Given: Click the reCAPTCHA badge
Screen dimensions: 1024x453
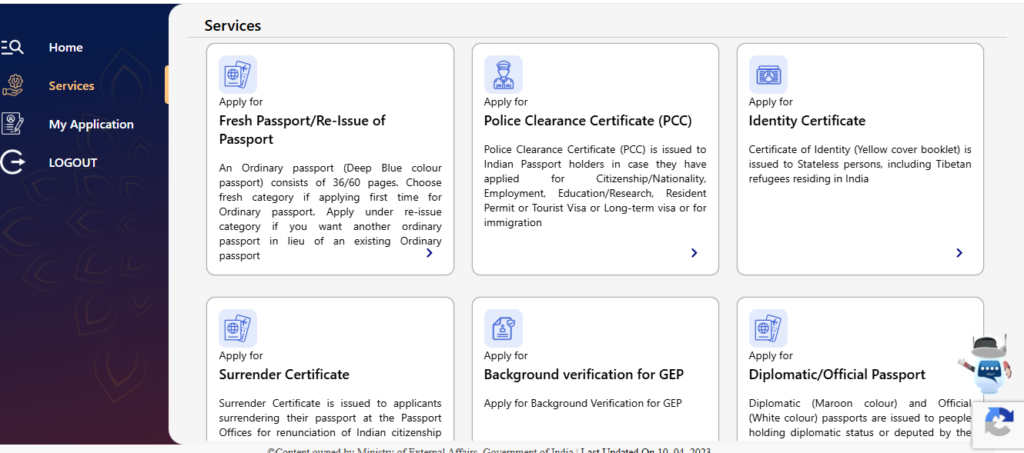Looking at the screenshot, I should pos(998,423).
